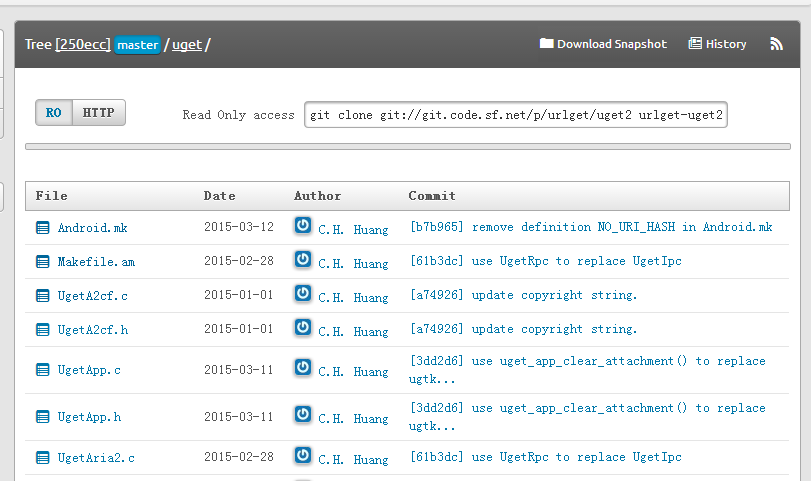Screen dimensions: 811x481
Task: Switch to HTTP access mode
Action: click(98, 113)
